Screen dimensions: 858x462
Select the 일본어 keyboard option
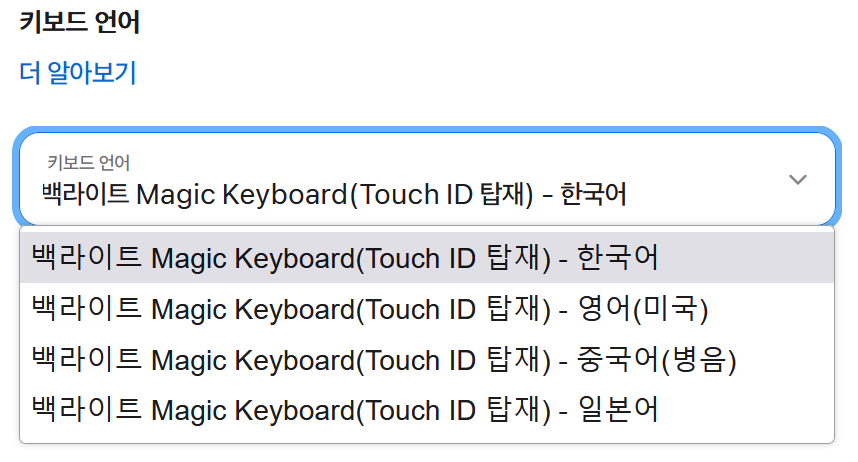pos(427,409)
